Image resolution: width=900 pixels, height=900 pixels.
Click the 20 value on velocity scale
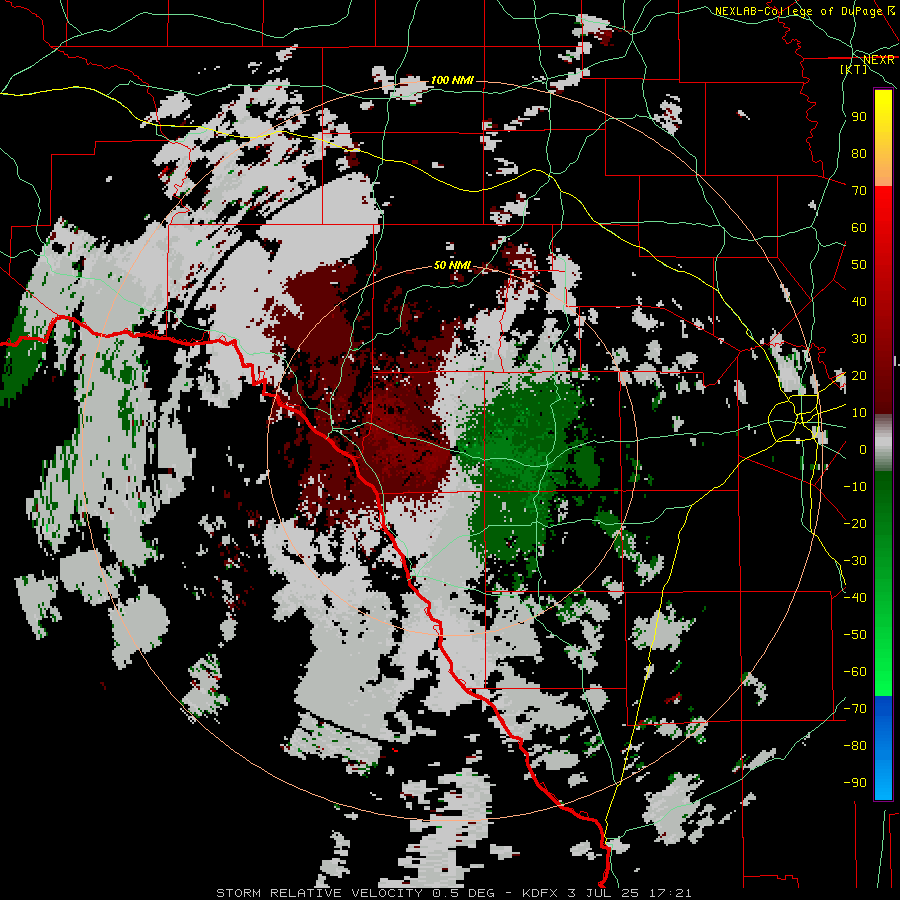coord(859,376)
